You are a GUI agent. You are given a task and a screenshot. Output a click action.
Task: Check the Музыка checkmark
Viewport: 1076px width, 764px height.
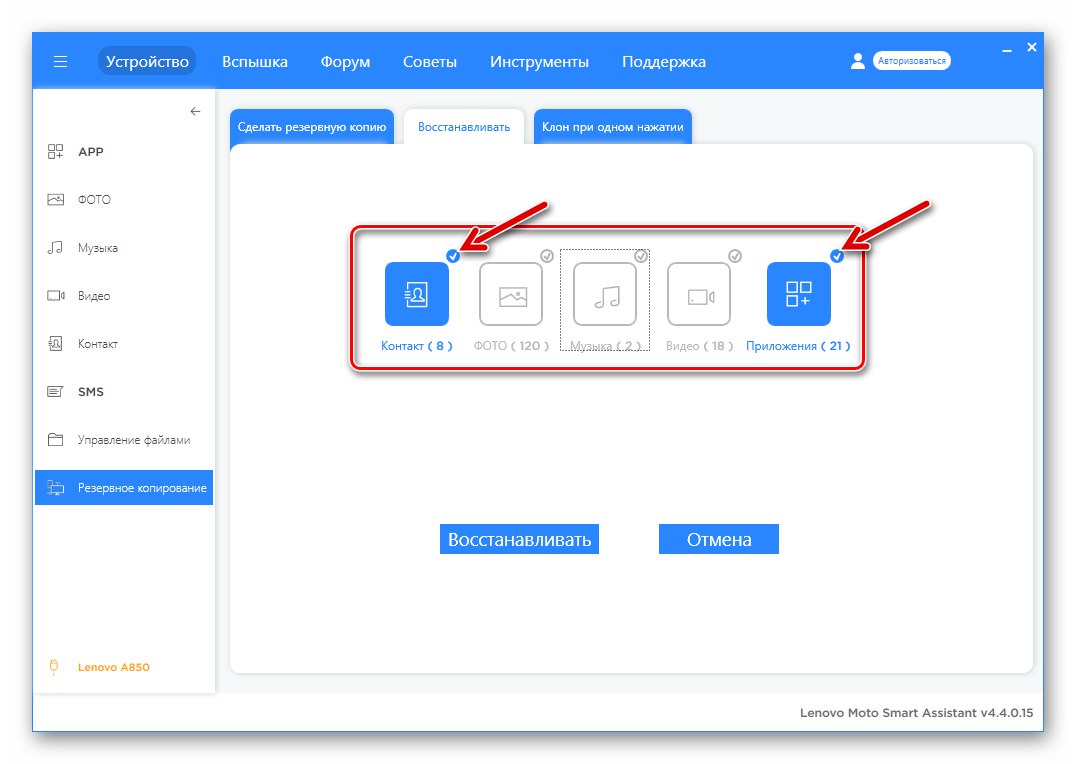coord(641,256)
